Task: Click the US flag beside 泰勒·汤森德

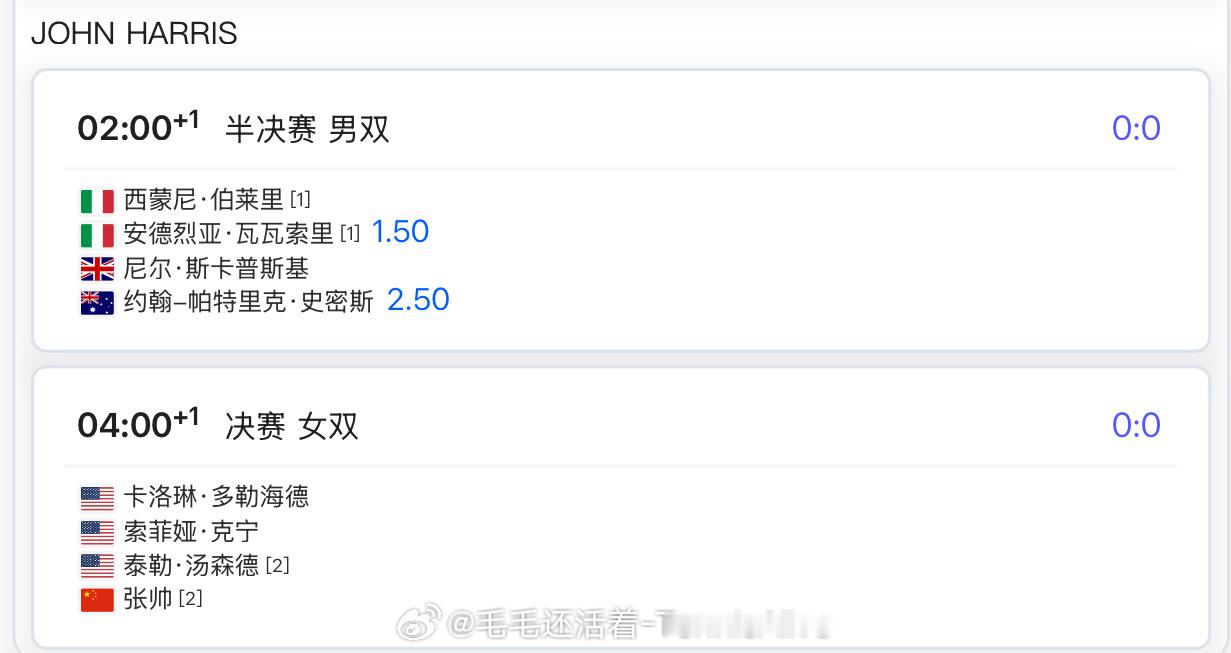Action: tap(97, 566)
